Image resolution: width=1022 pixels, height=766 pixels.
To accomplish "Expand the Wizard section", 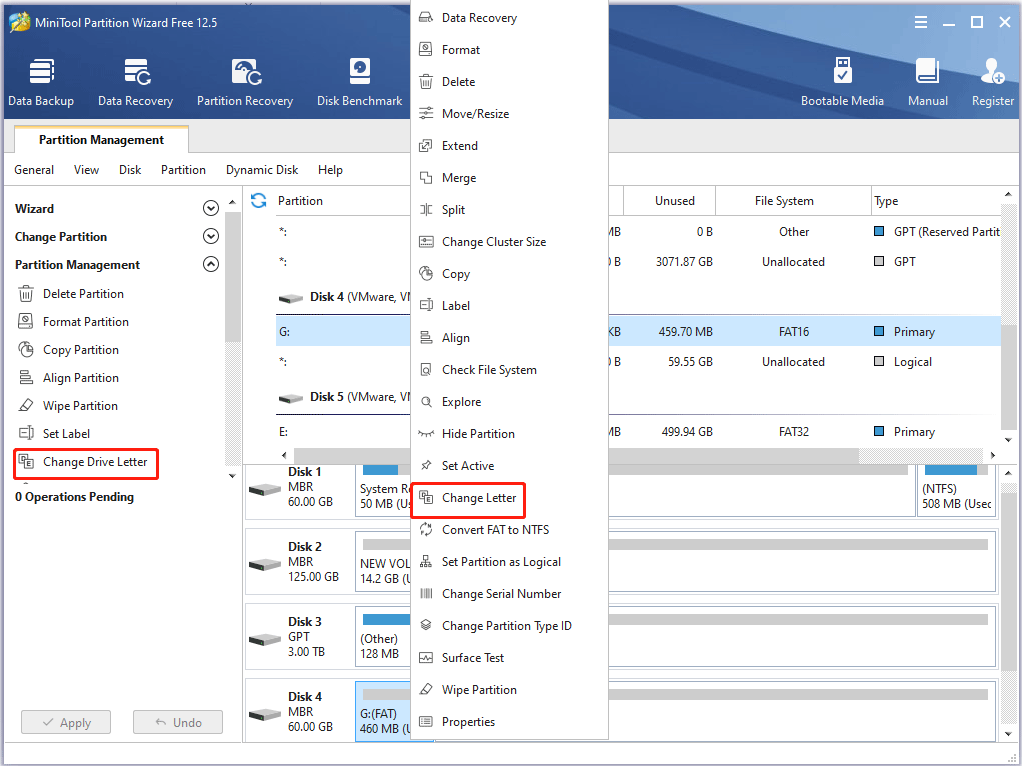I will pyautogui.click(x=211, y=208).
